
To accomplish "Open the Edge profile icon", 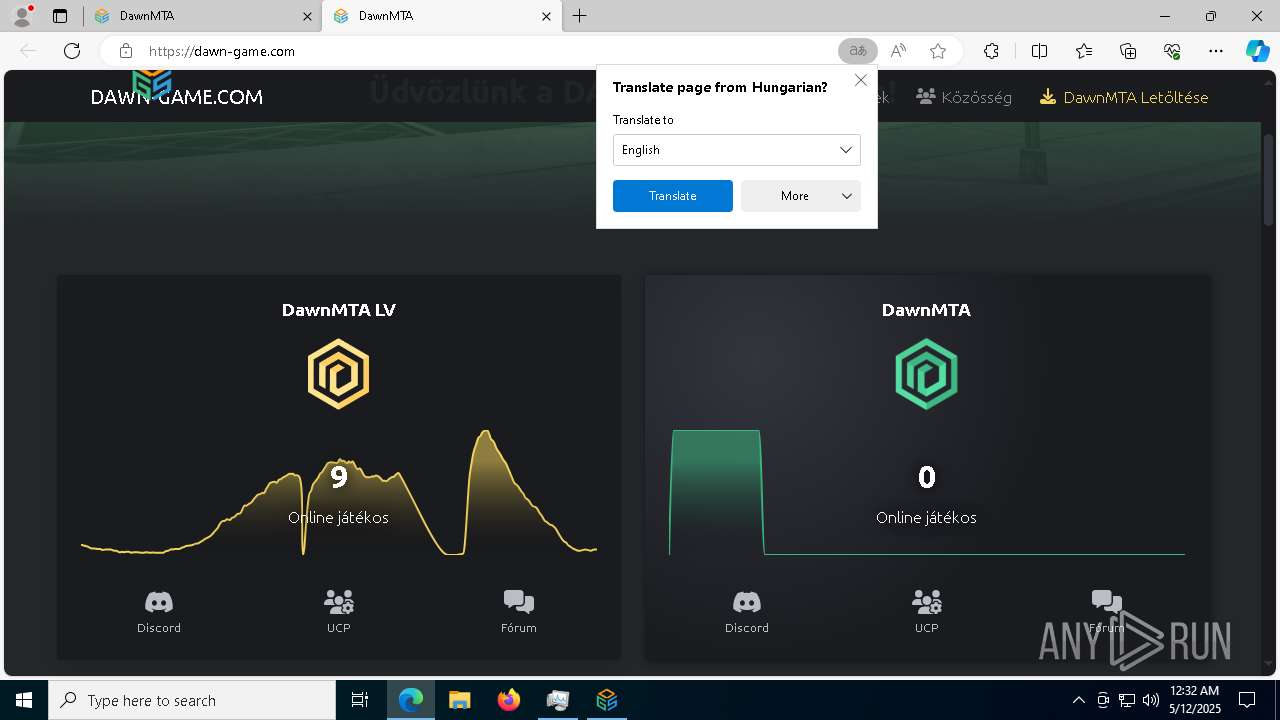I will (x=22, y=16).
